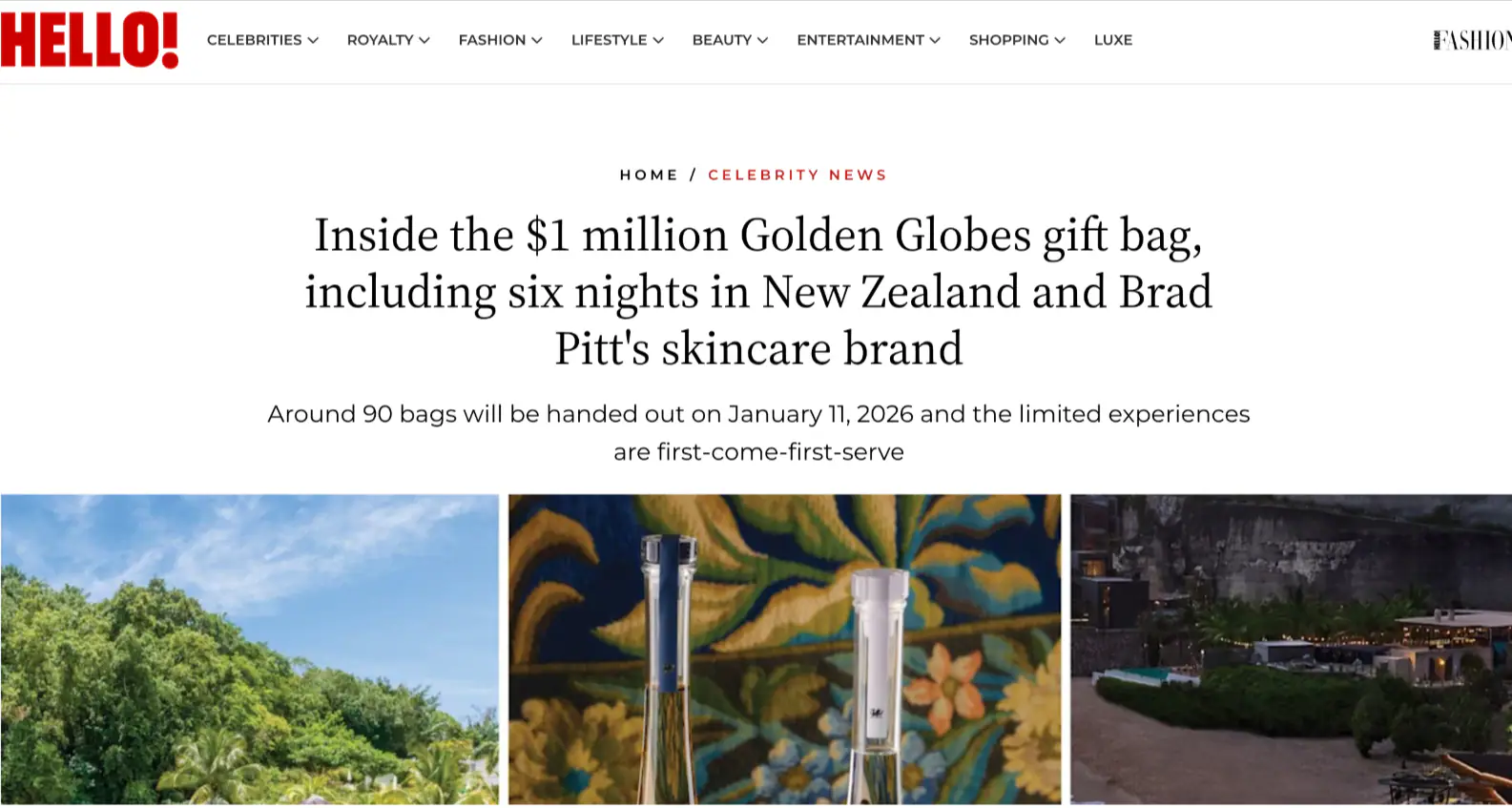Screen dimensions: 1512x808
Task: Click the arrow next to Royalty
Action: (425, 40)
